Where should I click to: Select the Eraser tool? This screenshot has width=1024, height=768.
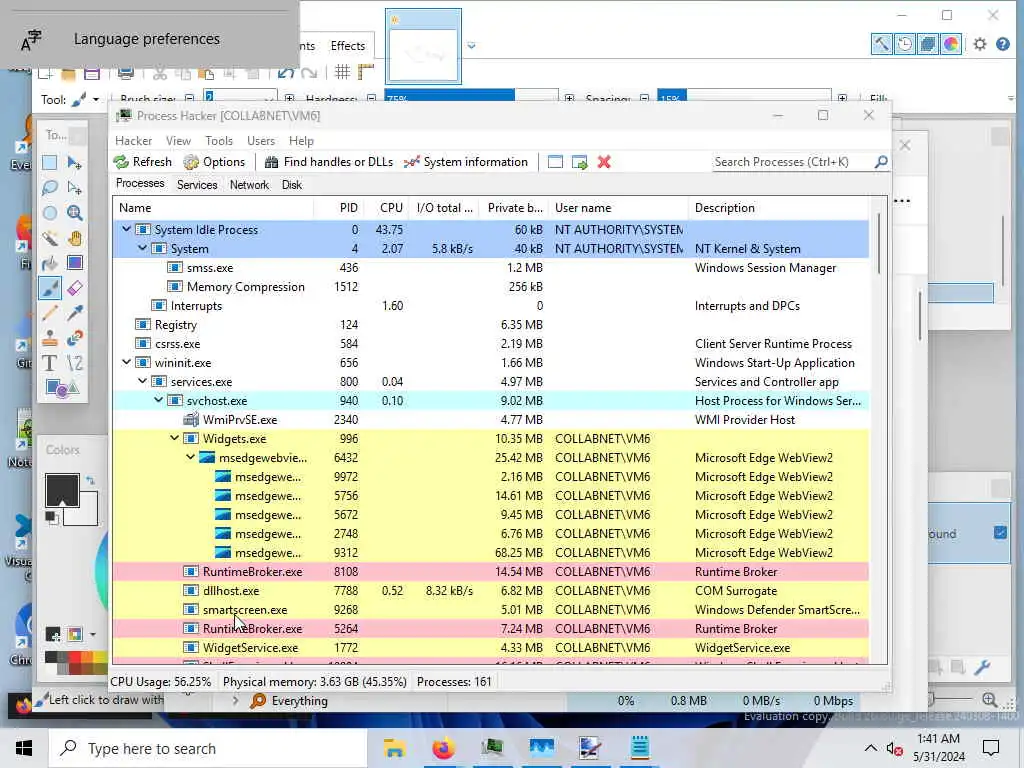(x=74, y=288)
